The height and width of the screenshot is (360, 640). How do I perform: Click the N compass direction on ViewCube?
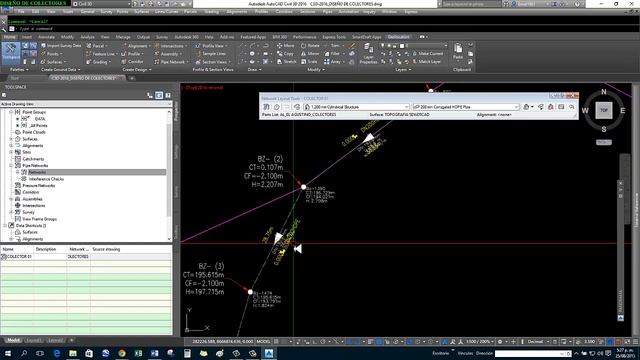pos(604,92)
